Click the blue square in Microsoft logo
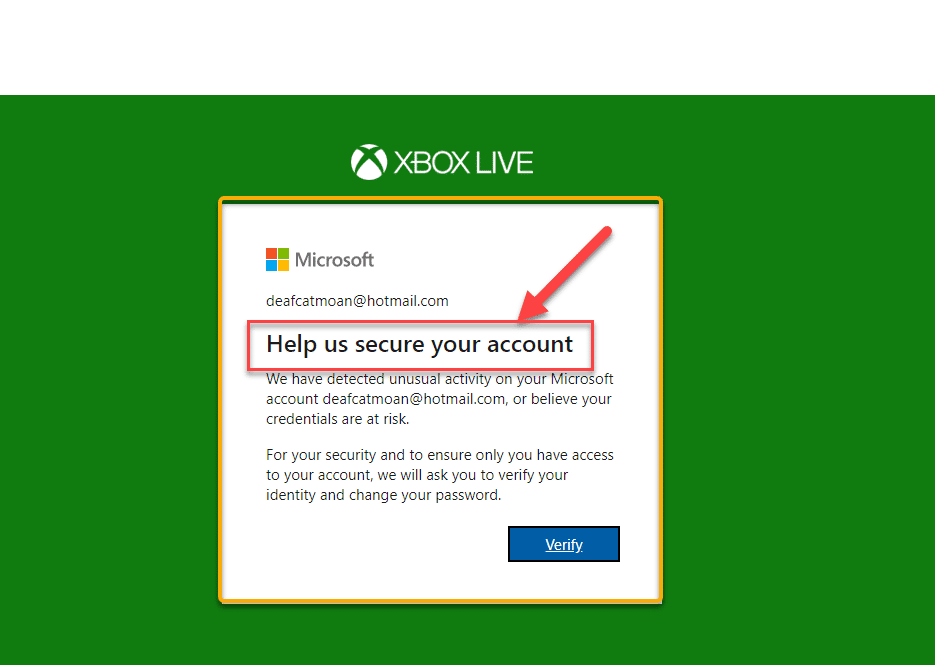Image resolution: width=935 pixels, height=665 pixels. (x=271, y=265)
